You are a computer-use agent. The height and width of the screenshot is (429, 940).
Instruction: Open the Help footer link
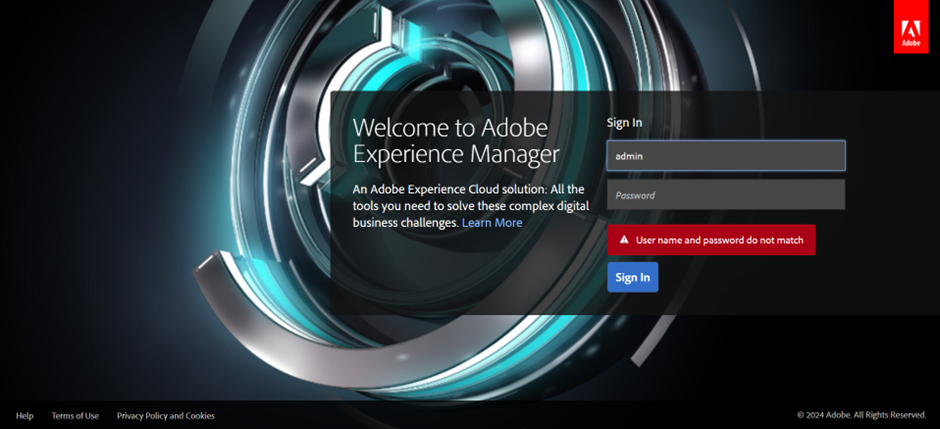pyautogui.click(x=25, y=416)
